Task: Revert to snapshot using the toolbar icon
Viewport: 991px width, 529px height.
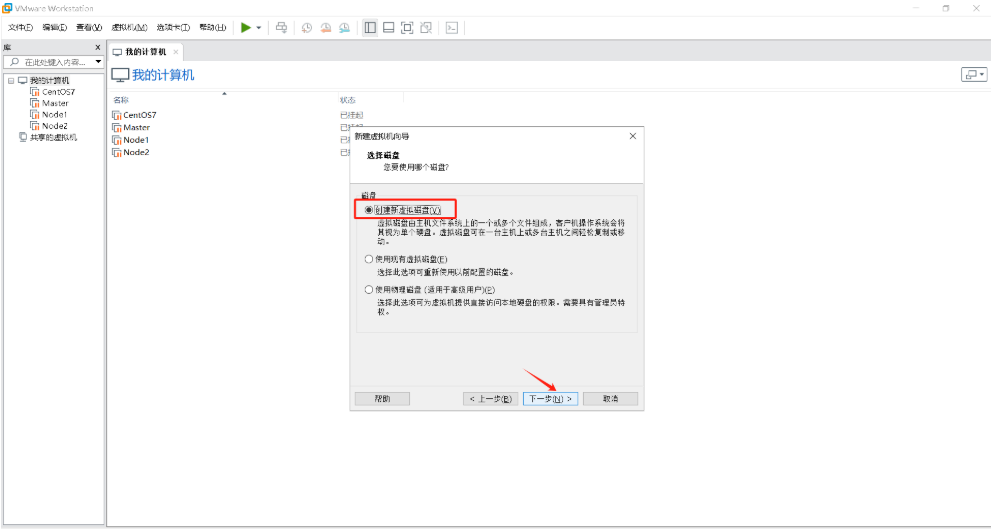Action: [325, 27]
